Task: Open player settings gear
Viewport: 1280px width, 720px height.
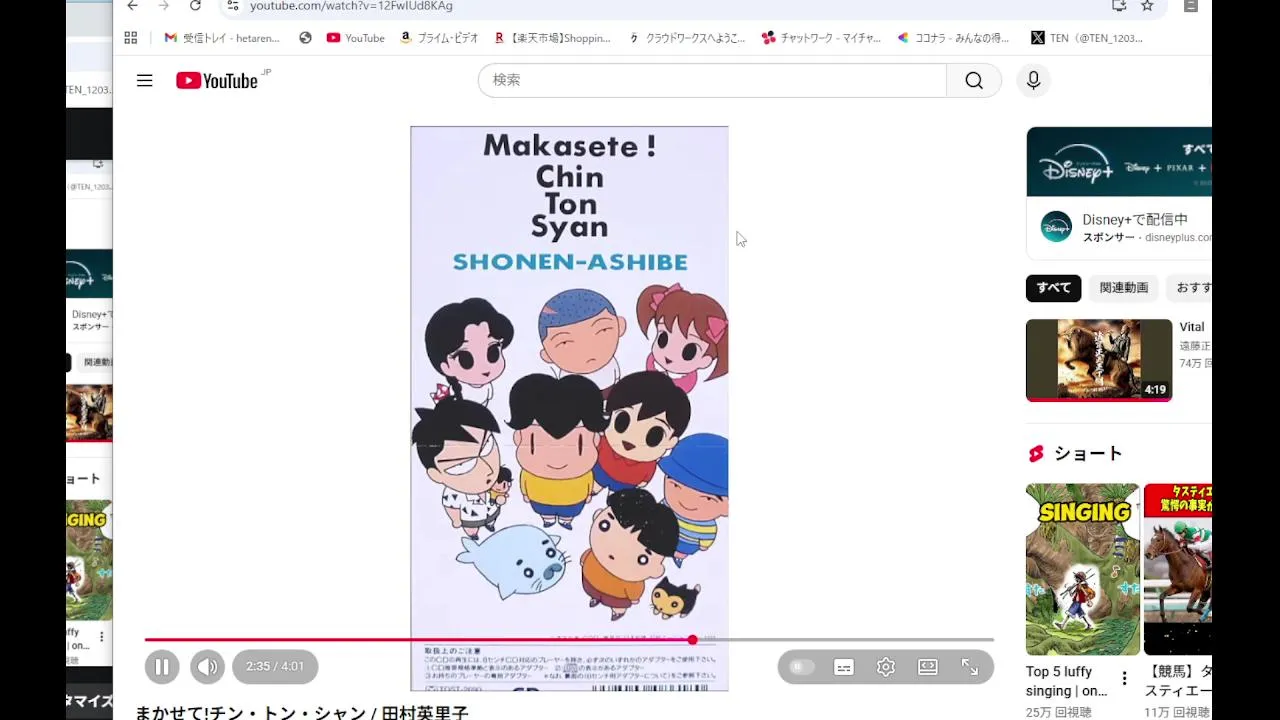Action: [x=886, y=667]
